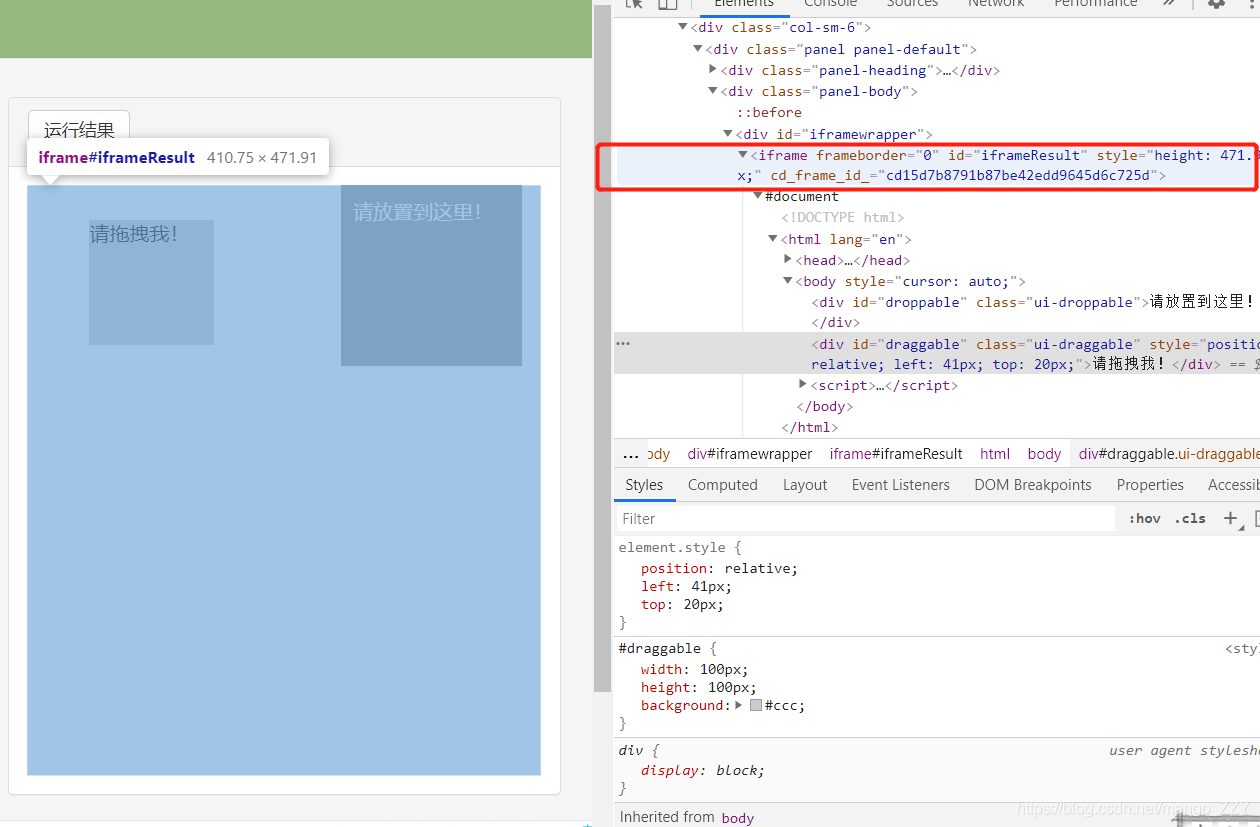This screenshot has height=827, width=1260.
Task: Select div#draggable.ui-draggable in the breadcrumb
Action: tap(1168, 454)
